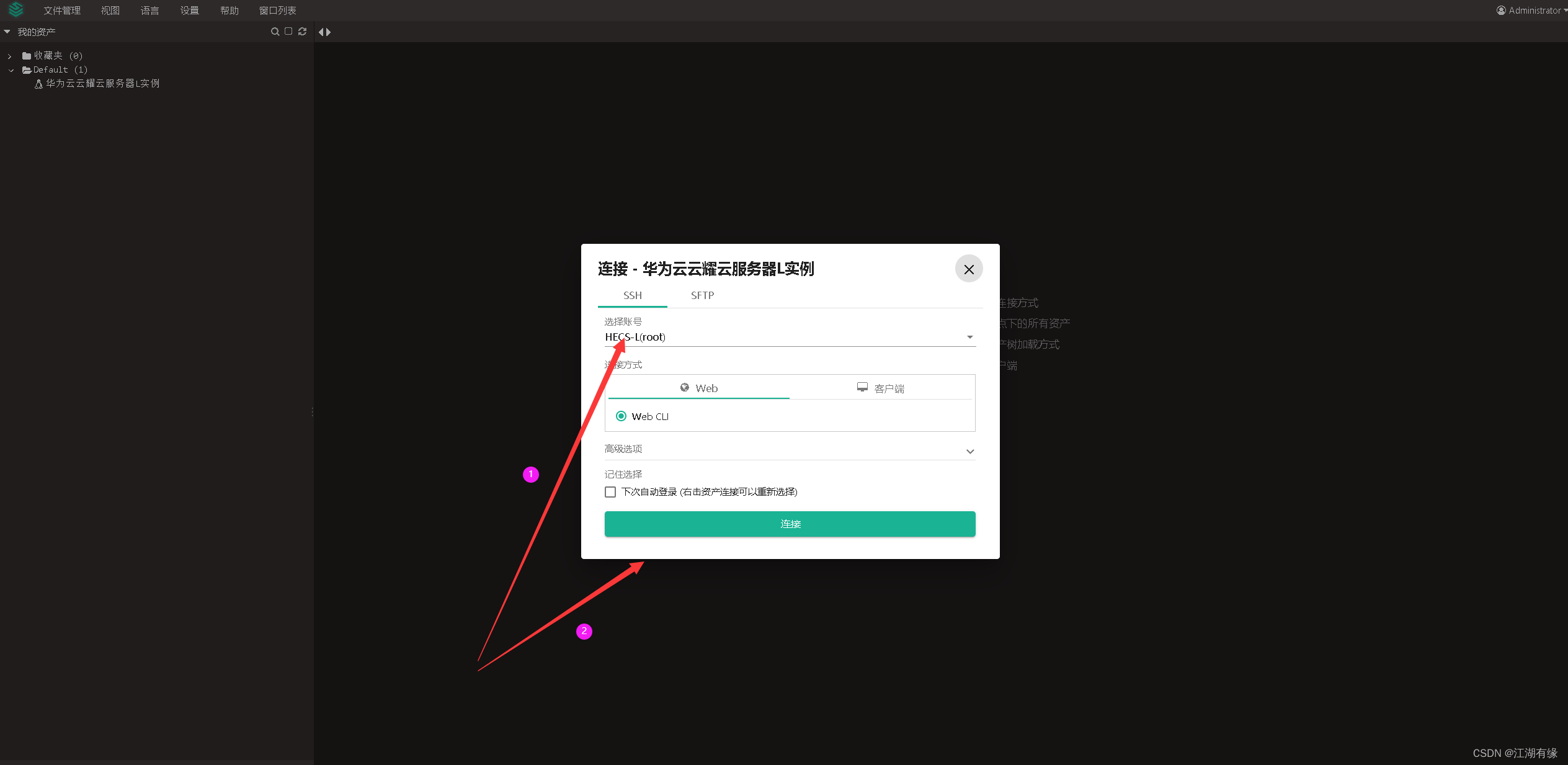This screenshot has width=1568, height=765.
Task: Expand the 高级选项 section
Action: (x=790, y=449)
